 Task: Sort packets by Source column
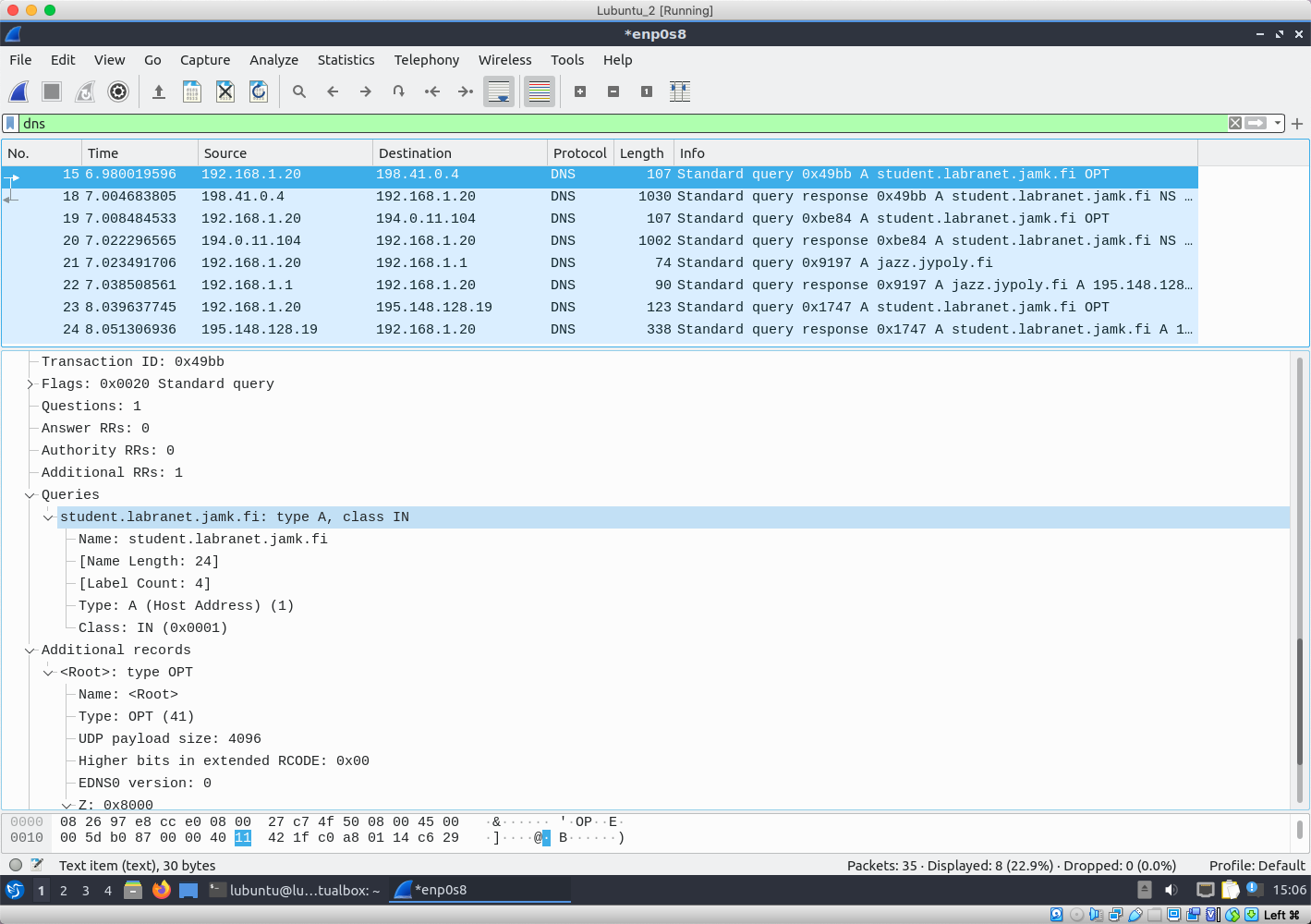tap(285, 153)
